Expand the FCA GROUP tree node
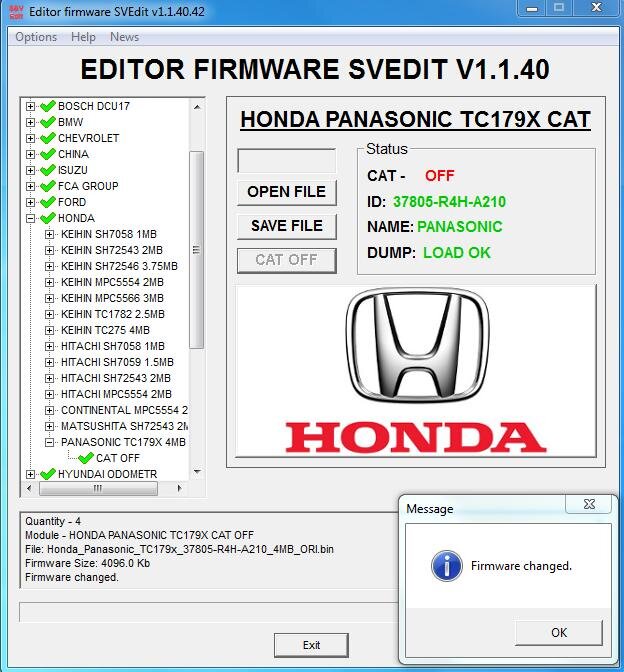This screenshot has width=624, height=672. click(x=30, y=186)
